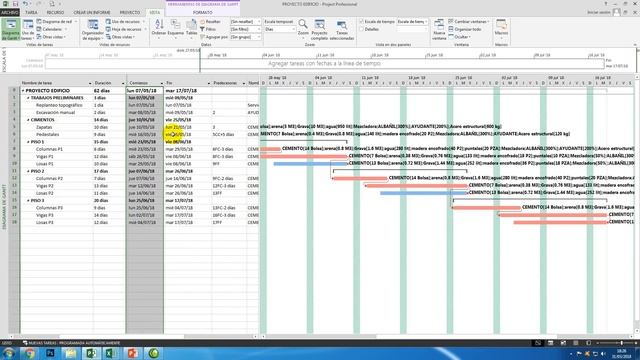Collapse the PISO 1 group

(x=28, y=142)
